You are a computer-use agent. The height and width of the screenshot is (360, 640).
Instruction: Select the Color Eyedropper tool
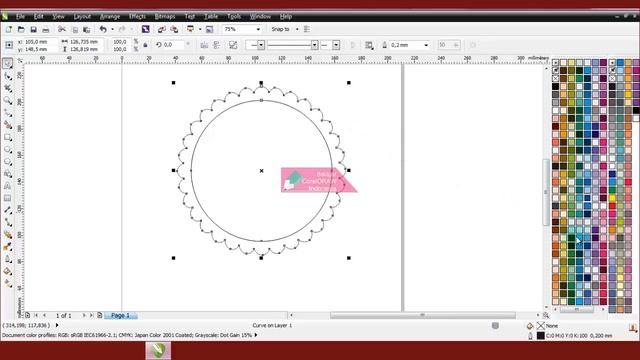point(7,247)
